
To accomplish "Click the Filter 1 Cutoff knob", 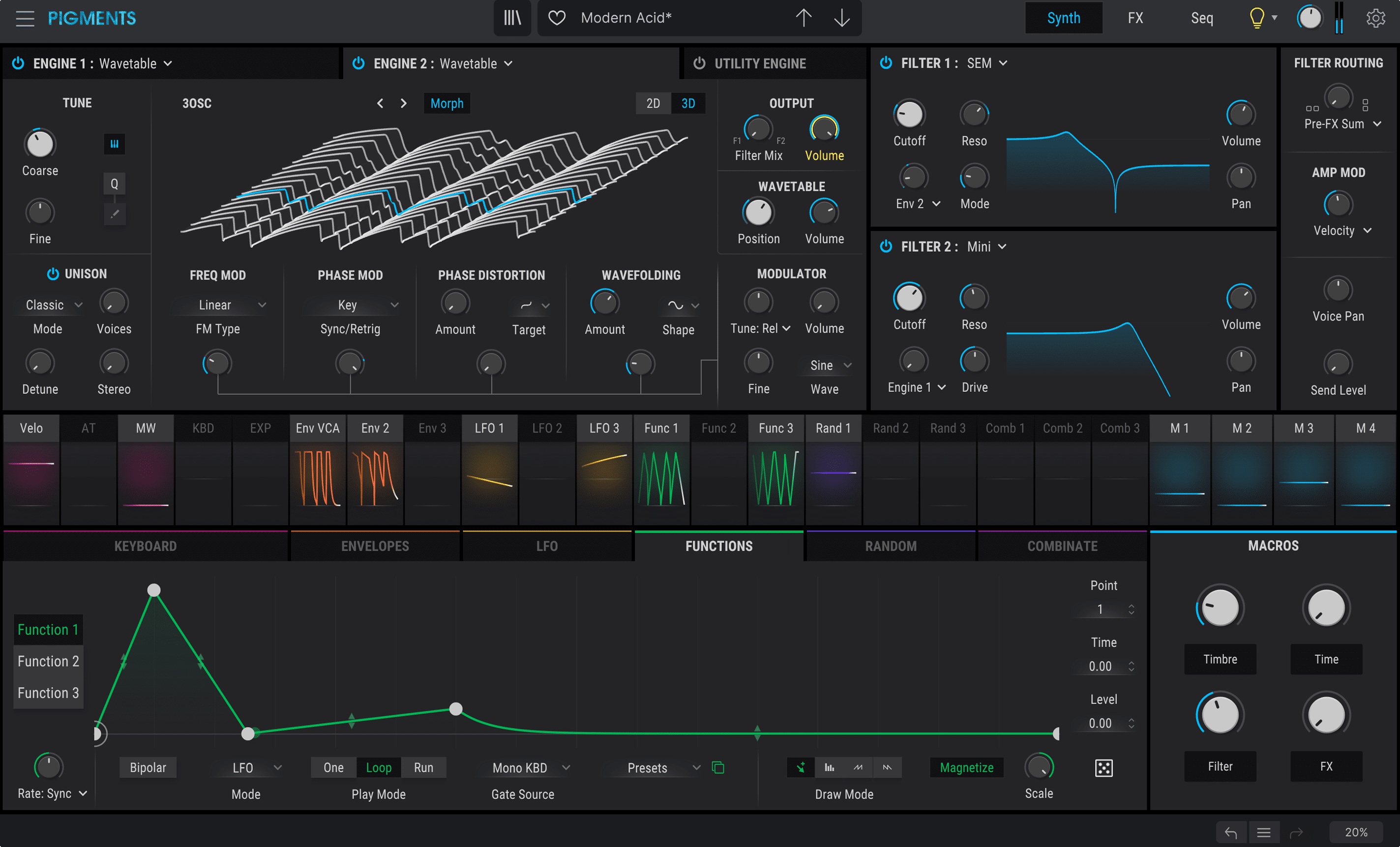I will tap(909, 115).
